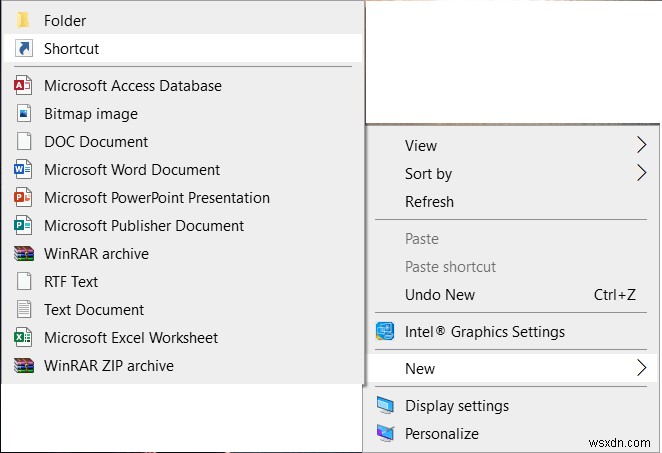Click the Shortcut arrow icon

pos(24,49)
